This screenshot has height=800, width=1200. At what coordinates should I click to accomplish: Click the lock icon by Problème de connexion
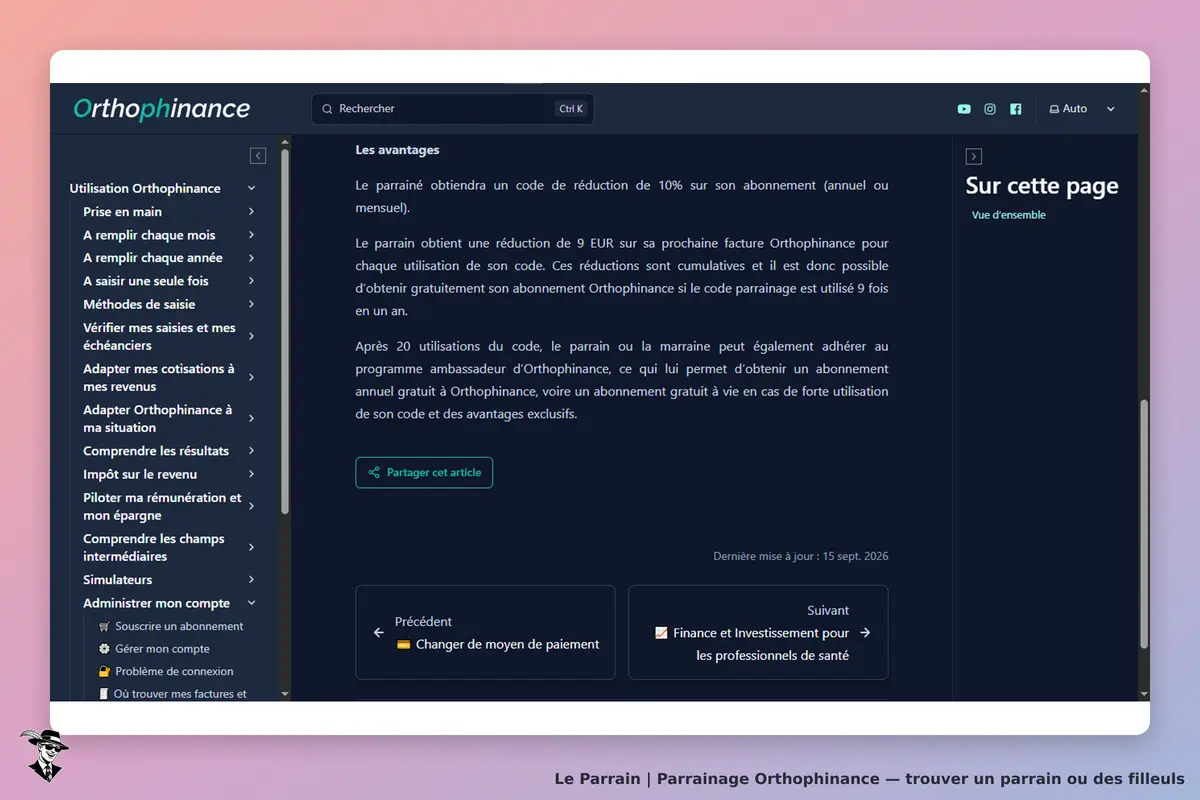(x=104, y=672)
